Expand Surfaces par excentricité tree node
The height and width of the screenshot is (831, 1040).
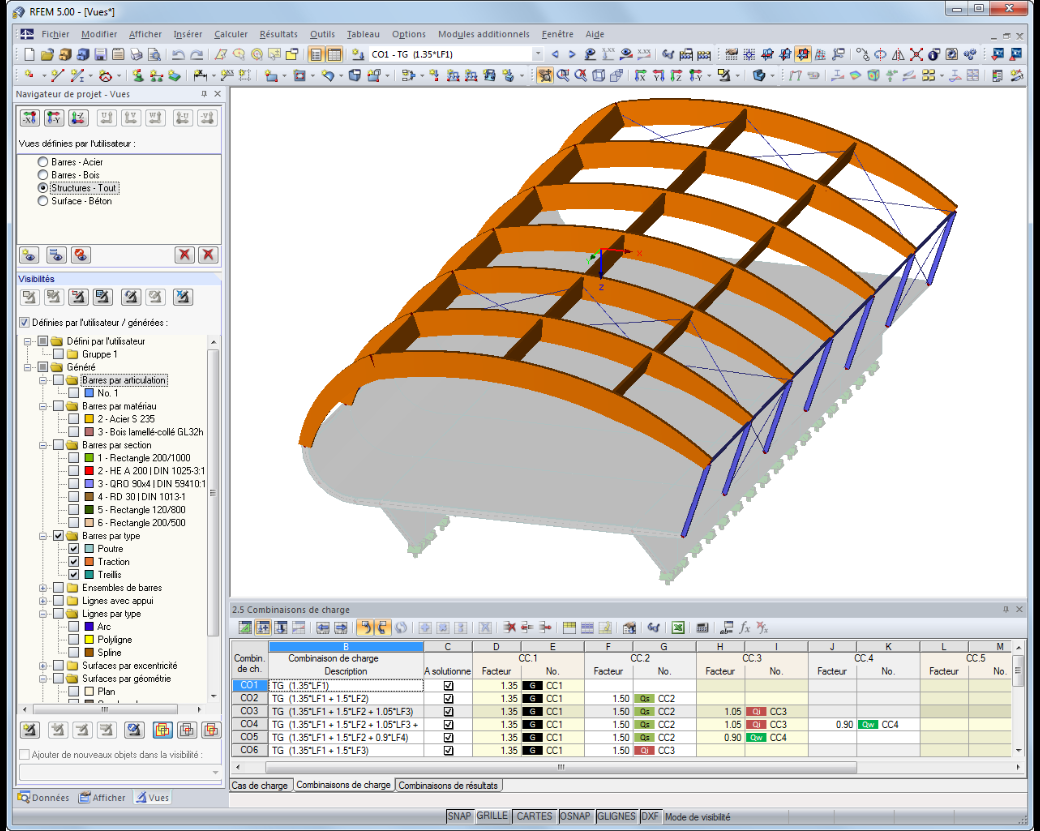[x=43, y=666]
